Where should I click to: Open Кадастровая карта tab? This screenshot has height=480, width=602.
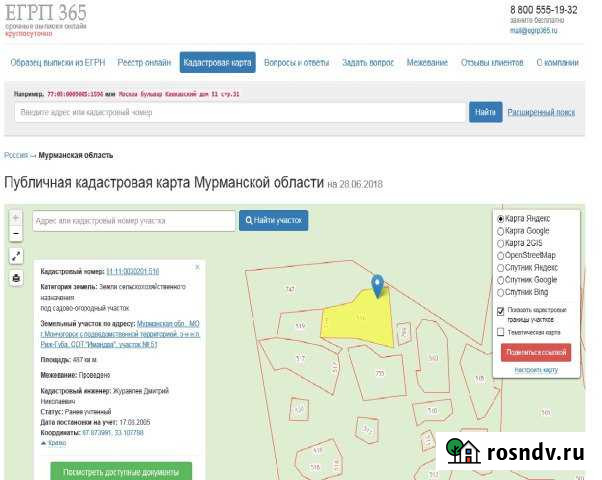tap(217, 62)
